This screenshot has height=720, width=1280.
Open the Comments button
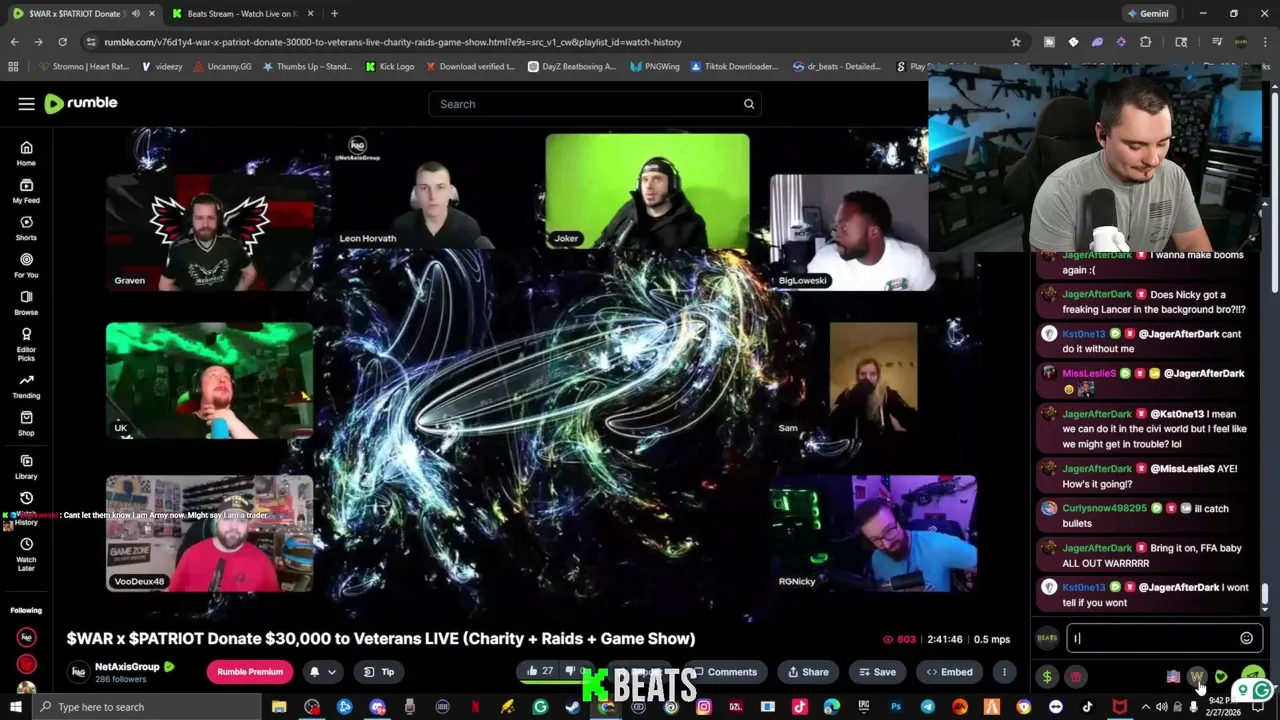tap(726, 672)
